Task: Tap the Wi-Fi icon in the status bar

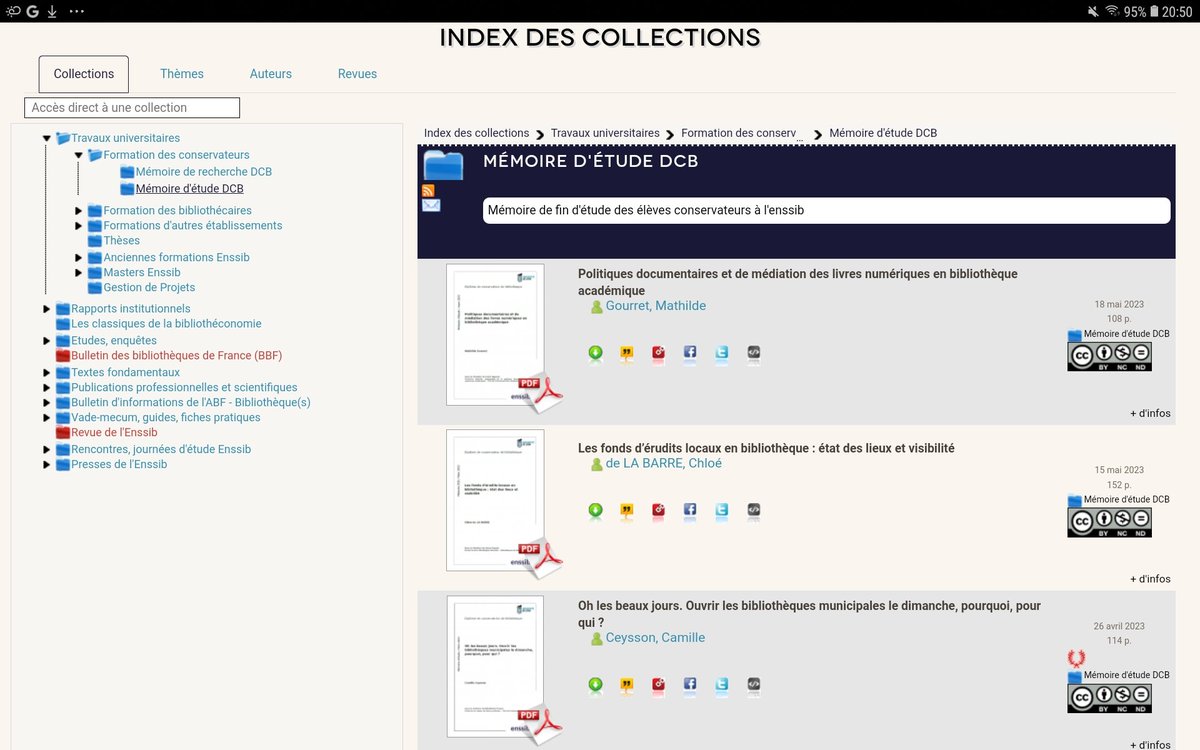Action: pyautogui.click(x=1111, y=11)
